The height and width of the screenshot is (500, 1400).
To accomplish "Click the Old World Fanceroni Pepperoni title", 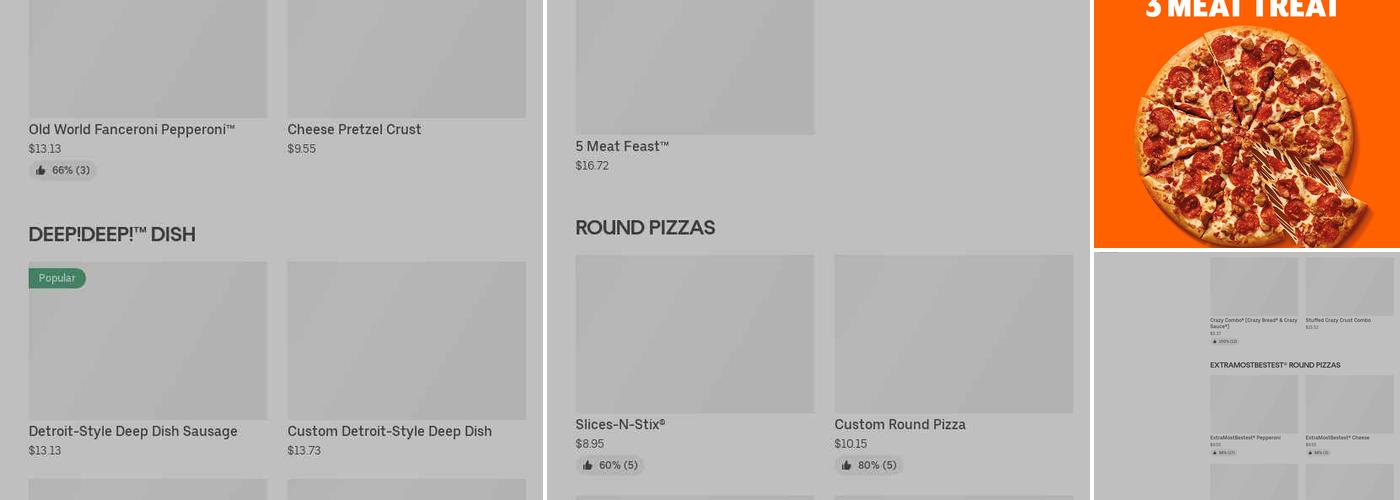I will coord(131,130).
